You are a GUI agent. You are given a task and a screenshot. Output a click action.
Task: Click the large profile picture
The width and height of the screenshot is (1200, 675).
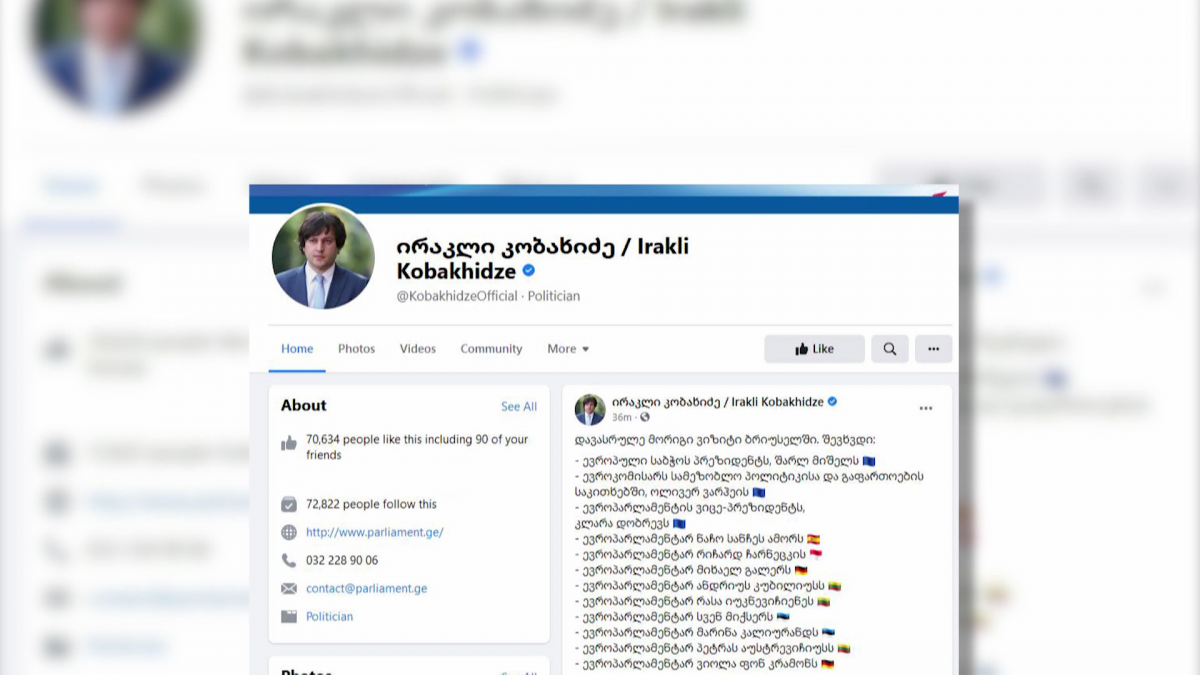click(x=323, y=257)
